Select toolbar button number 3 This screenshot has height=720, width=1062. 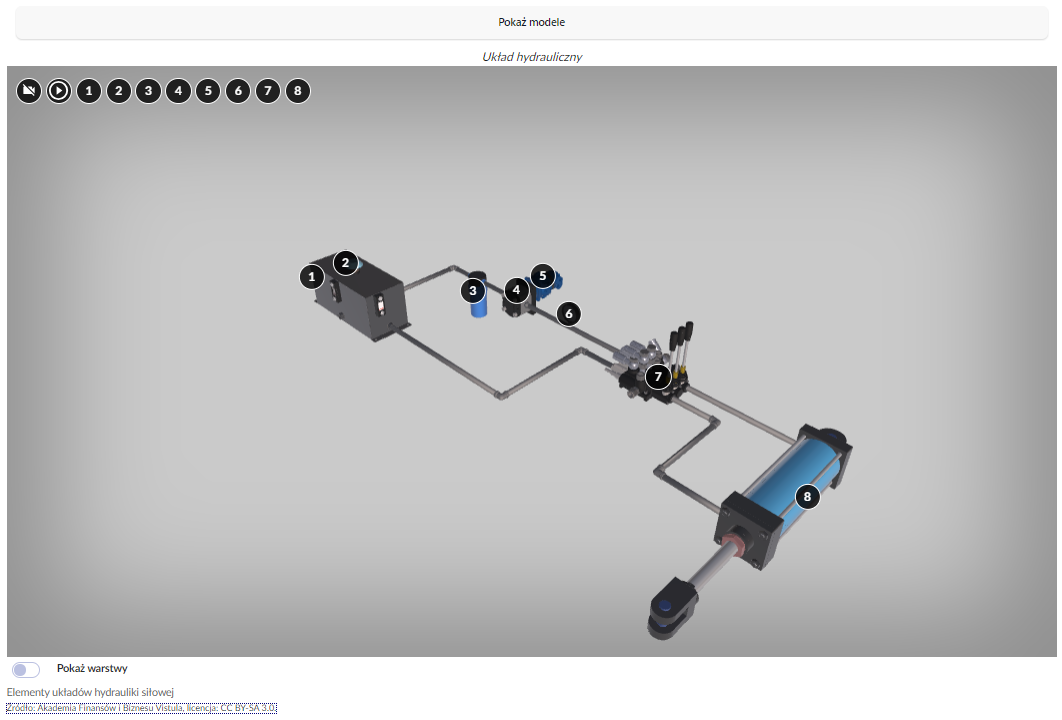pyautogui.click(x=148, y=91)
